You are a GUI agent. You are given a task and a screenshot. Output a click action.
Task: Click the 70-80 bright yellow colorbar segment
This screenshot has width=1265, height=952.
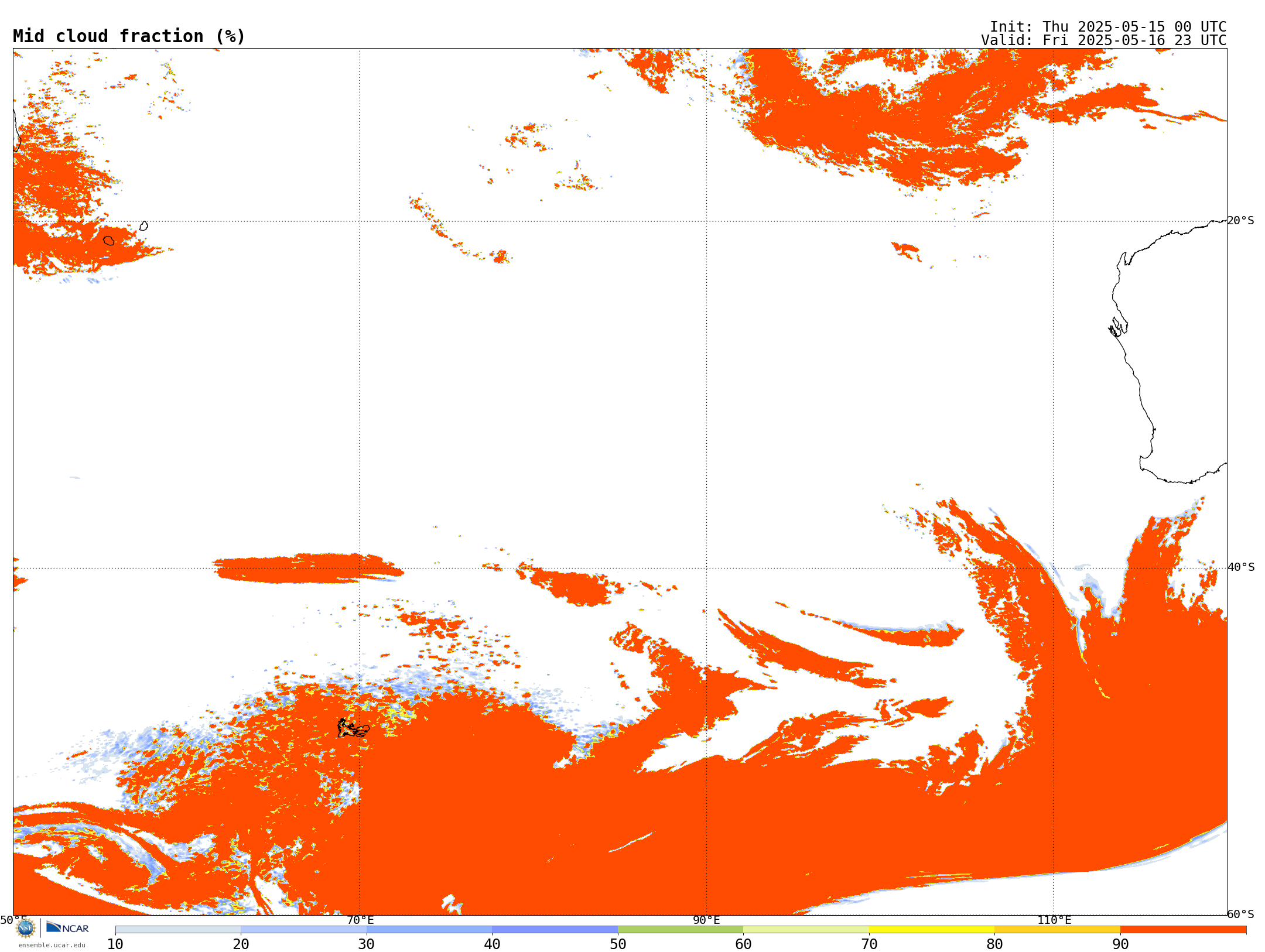(x=932, y=930)
